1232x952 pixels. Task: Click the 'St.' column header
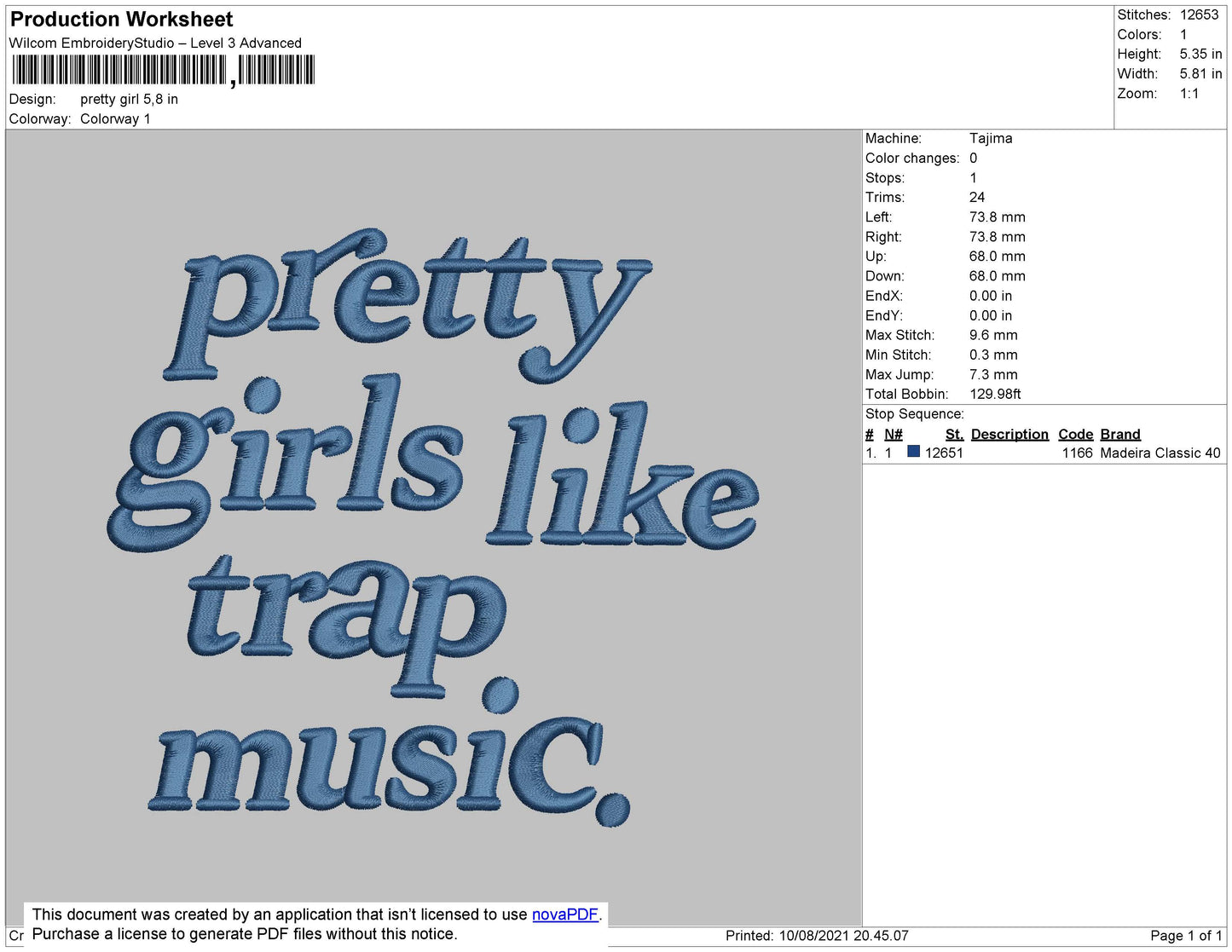pos(954,434)
